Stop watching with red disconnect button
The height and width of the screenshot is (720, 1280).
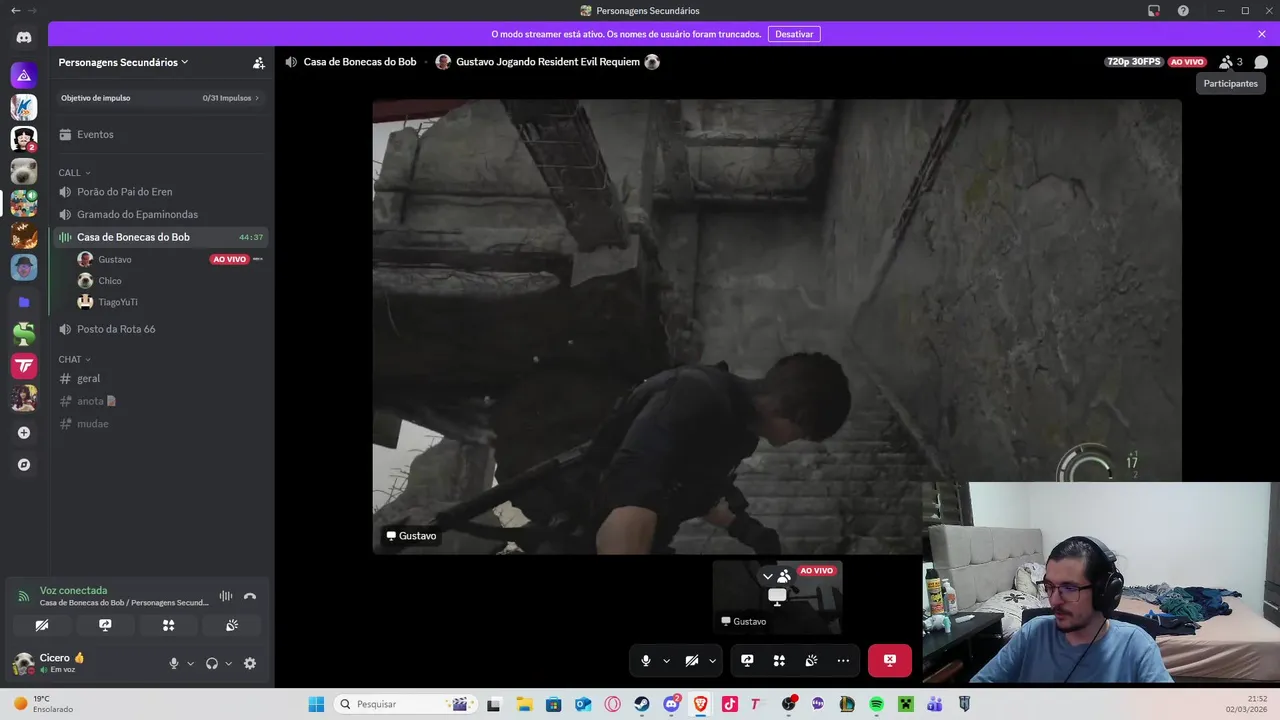(890, 661)
